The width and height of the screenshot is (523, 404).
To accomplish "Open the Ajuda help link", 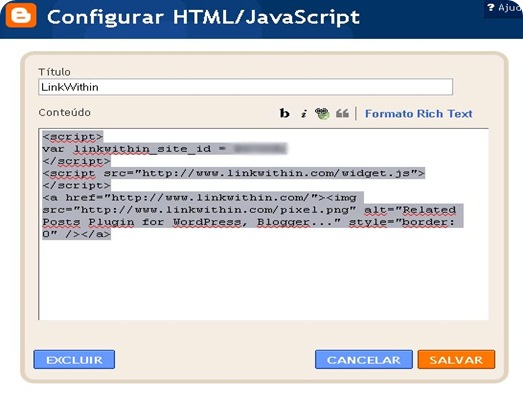I will coord(505,7).
